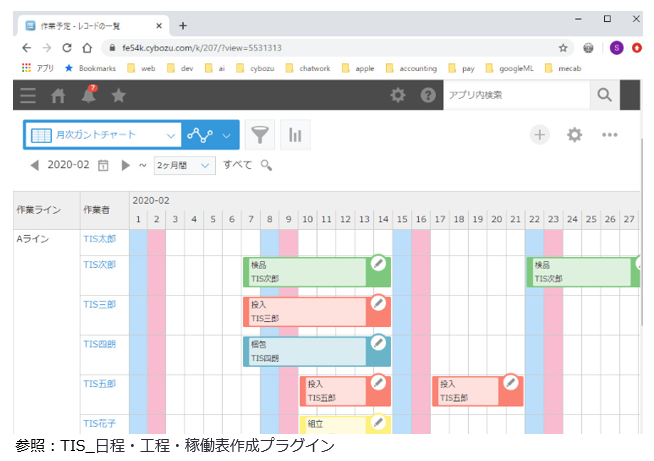The width and height of the screenshot is (654, 461).
Task: Open the purple S profile avatar
Action: click(616, 48)
